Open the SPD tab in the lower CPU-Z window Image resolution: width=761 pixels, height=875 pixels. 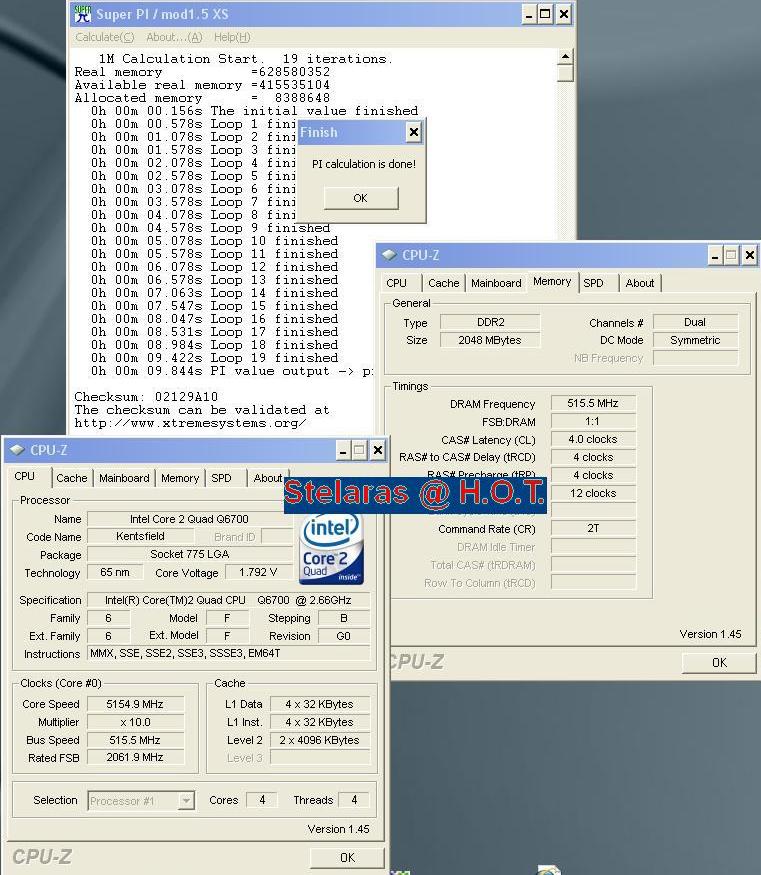[x=221, y=478]
